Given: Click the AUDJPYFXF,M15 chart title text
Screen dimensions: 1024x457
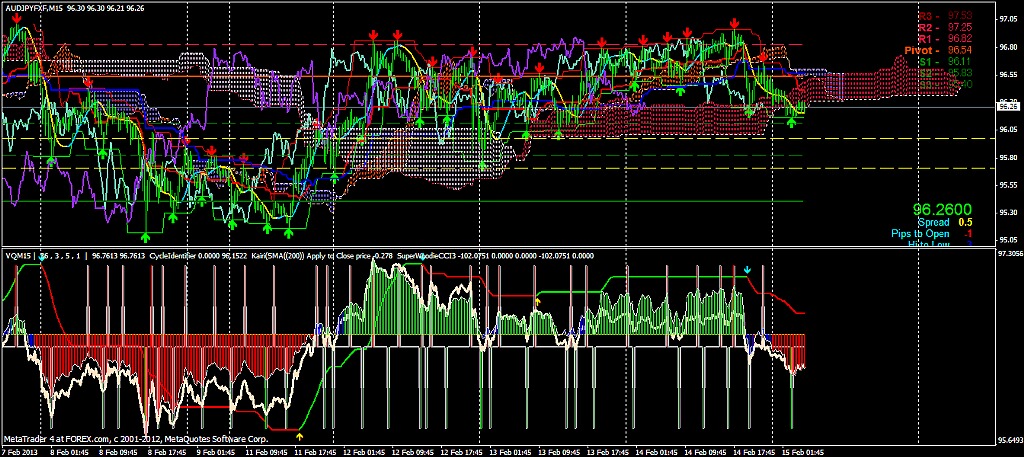Looking at the screenshot, I should point(36,7).
